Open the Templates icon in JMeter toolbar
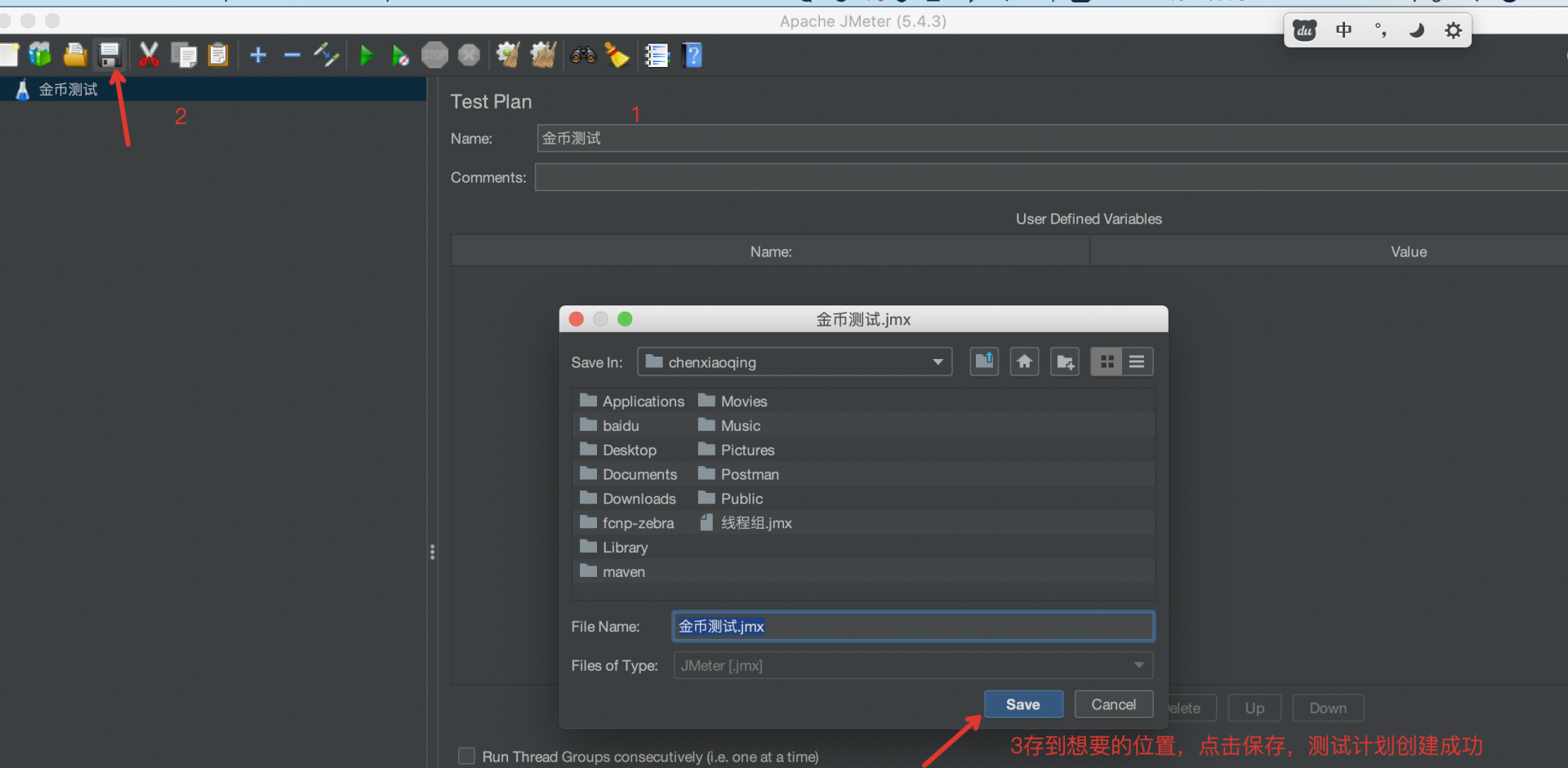 point(40,55)
